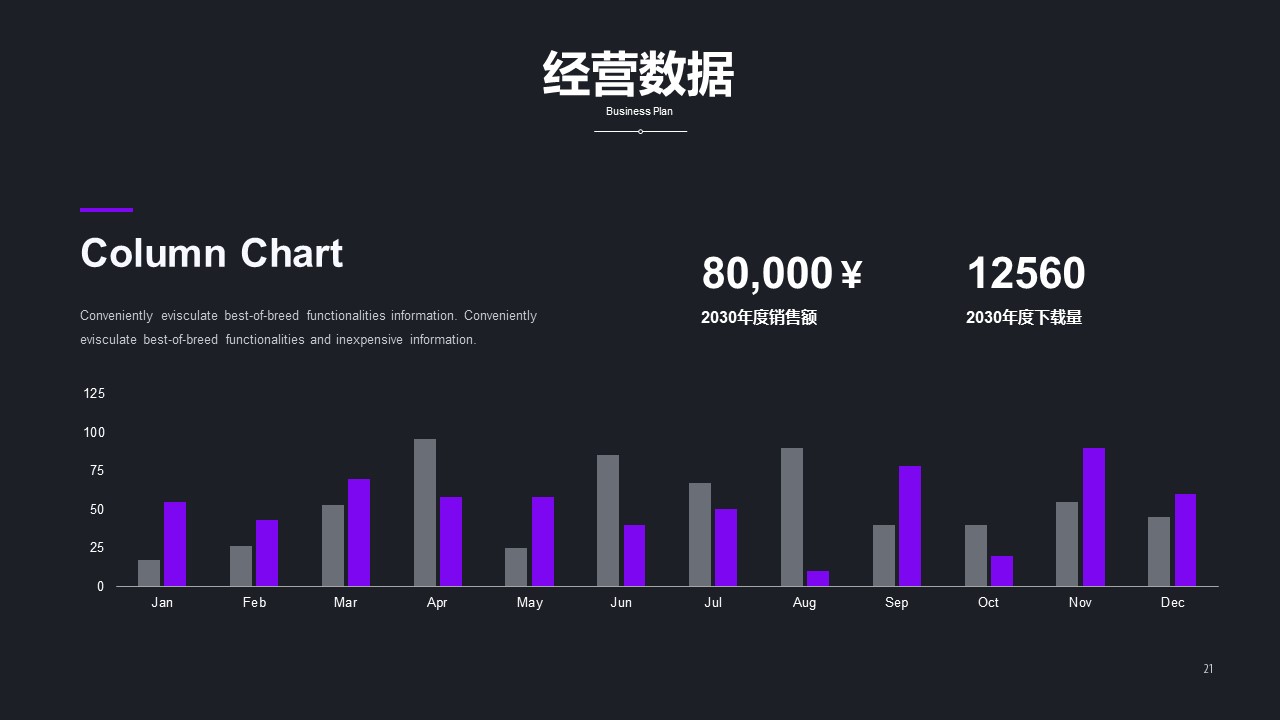
Task: Click the Jul axis label
Action: click(713, 602)
